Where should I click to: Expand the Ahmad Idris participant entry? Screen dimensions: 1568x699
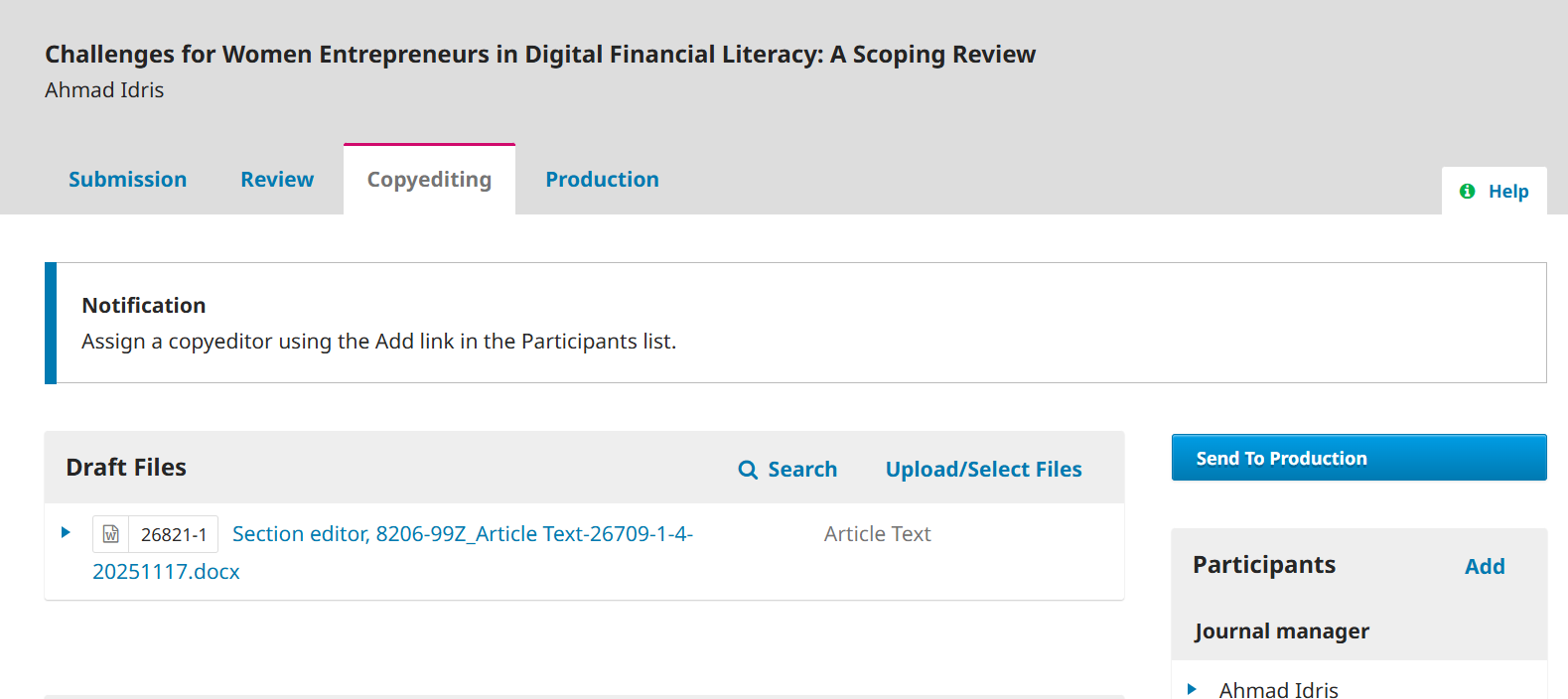tap(1192, 689)
